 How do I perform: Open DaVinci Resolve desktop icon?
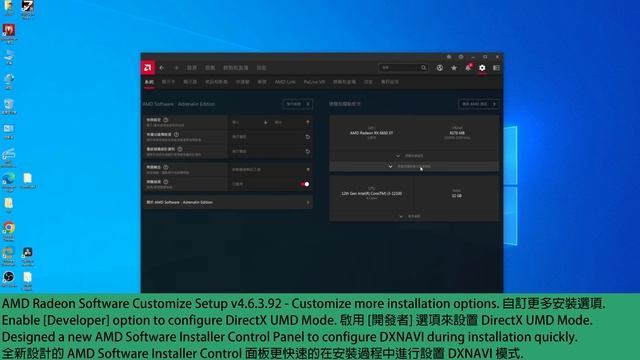(x=27, y=256)
